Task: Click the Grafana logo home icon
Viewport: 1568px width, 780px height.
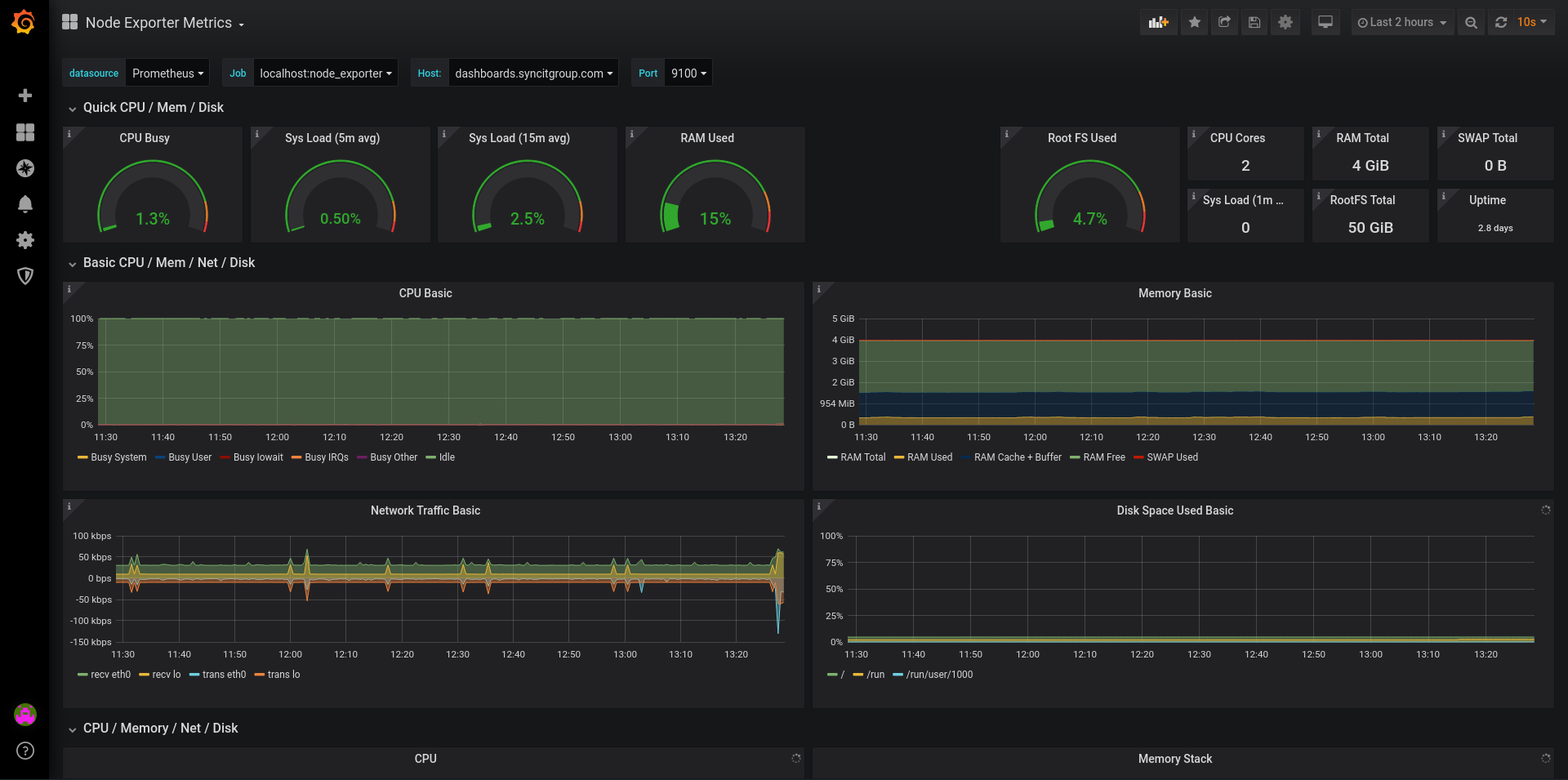Action: (x=24, y=22)
